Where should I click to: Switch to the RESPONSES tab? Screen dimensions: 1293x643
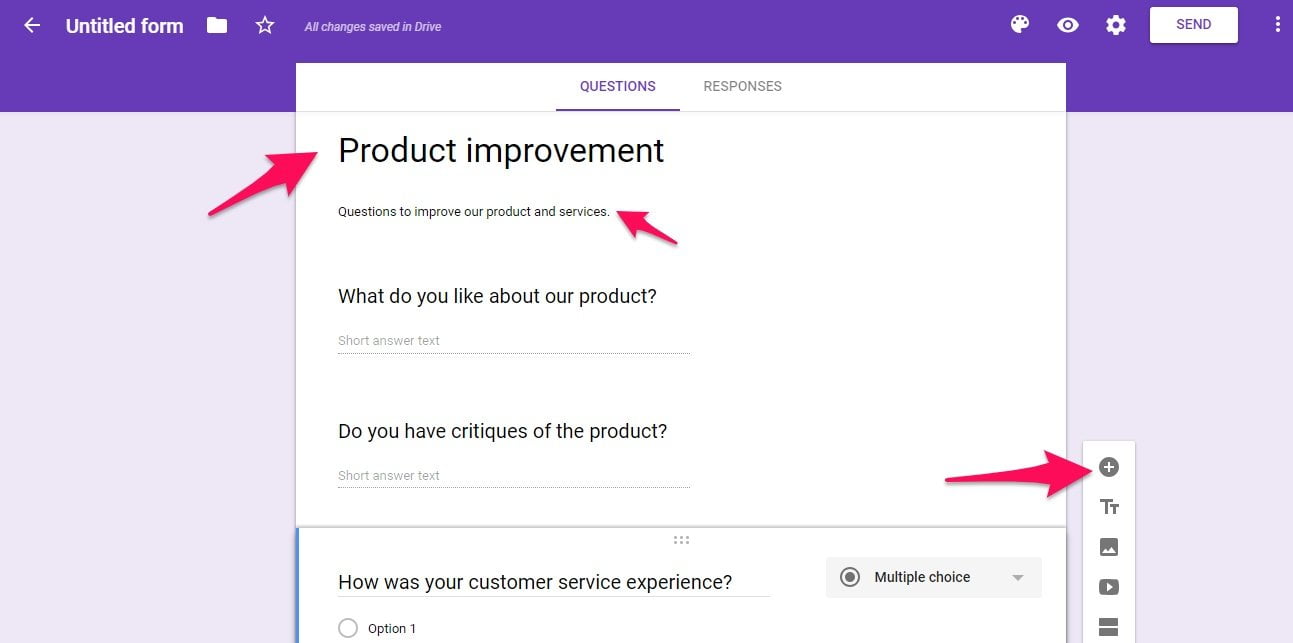coord(743,86)
